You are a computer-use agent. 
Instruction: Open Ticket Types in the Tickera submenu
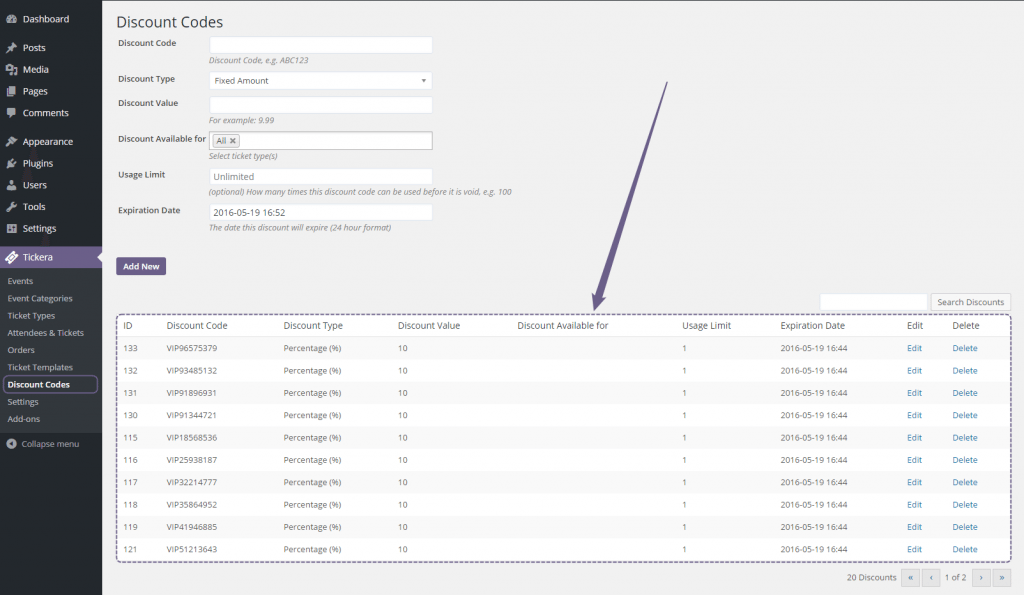tap(31, 315)
